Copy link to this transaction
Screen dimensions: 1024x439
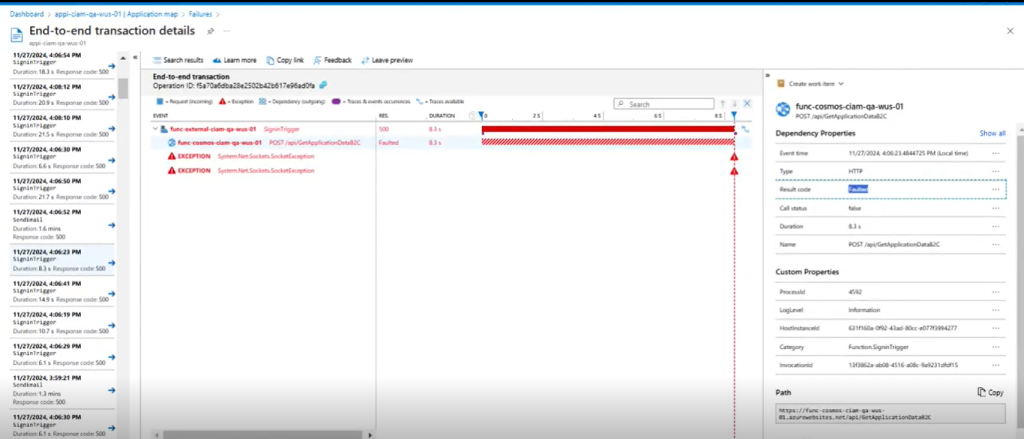[x=285, y=60]
